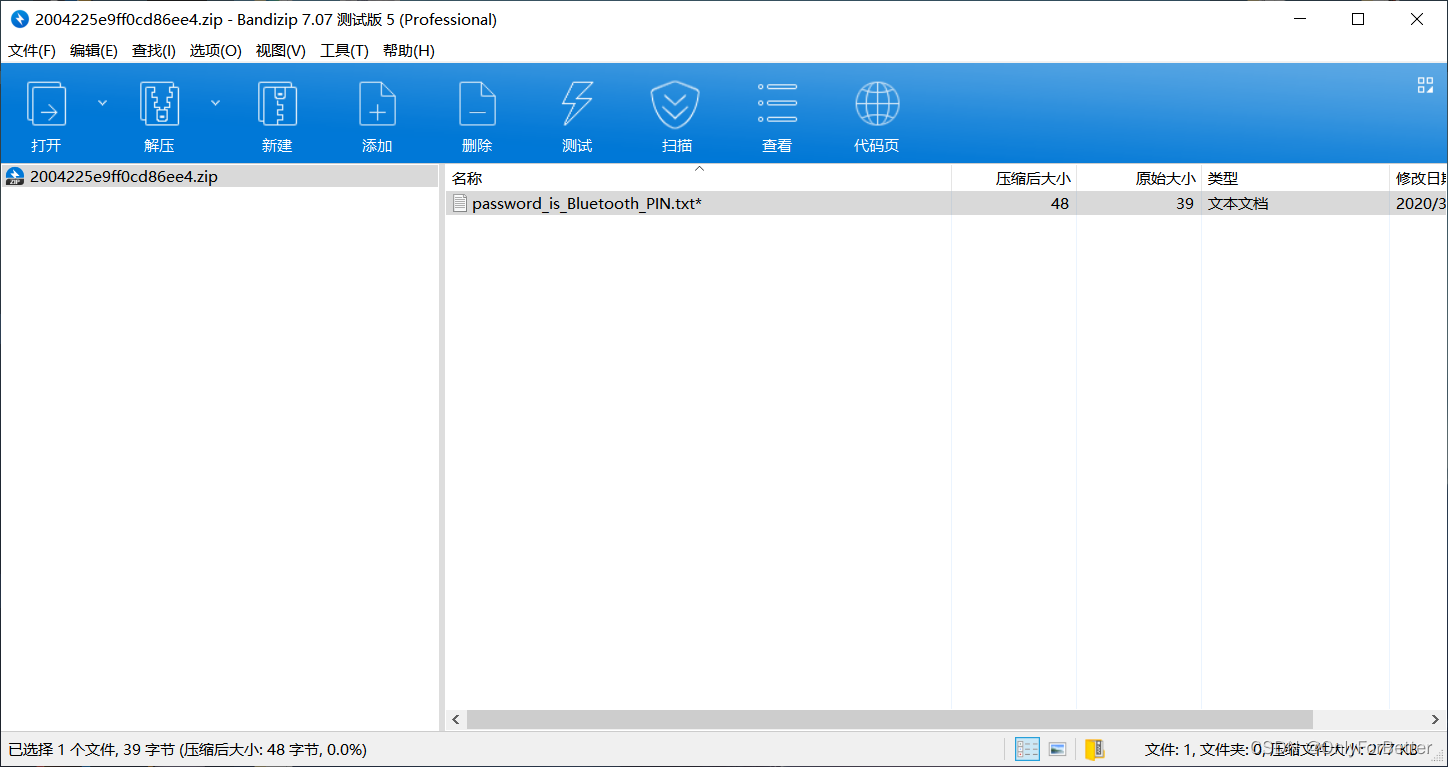The image size is (1448, 767).
Task: Sort by the 类型 column header
Action: (1295, 178)
